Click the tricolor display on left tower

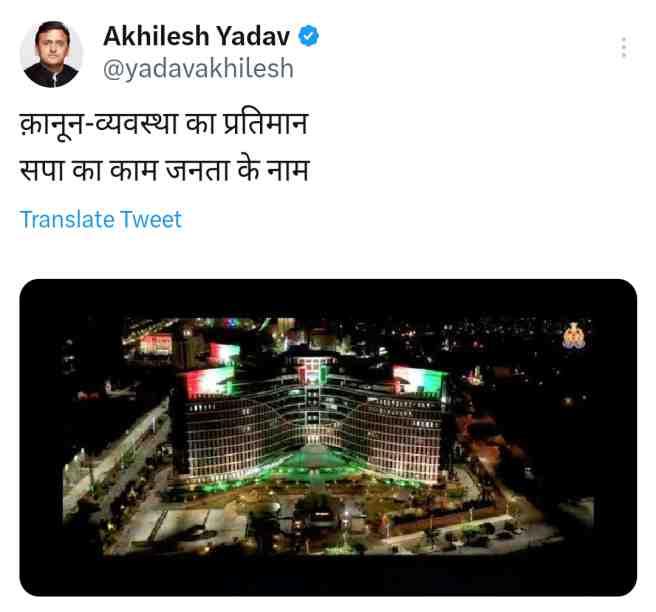tap(209, 382)
